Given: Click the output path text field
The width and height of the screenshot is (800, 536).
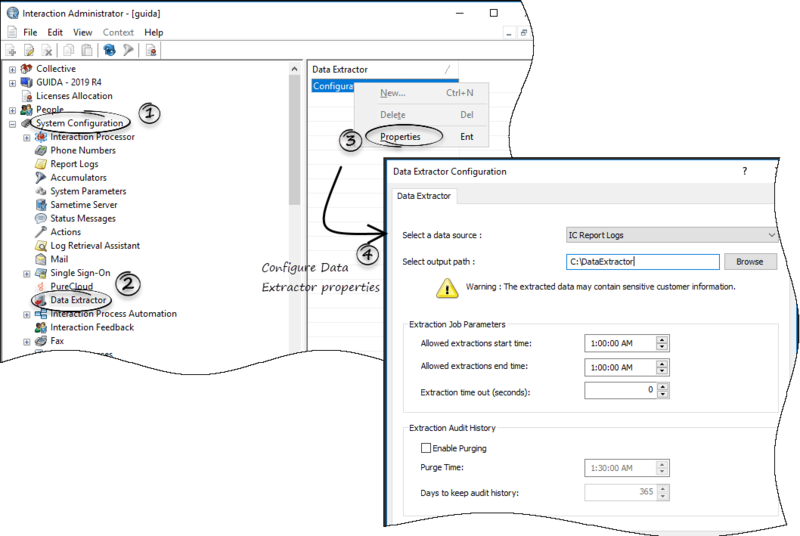Looking at the screenshot, I should 642,262.
